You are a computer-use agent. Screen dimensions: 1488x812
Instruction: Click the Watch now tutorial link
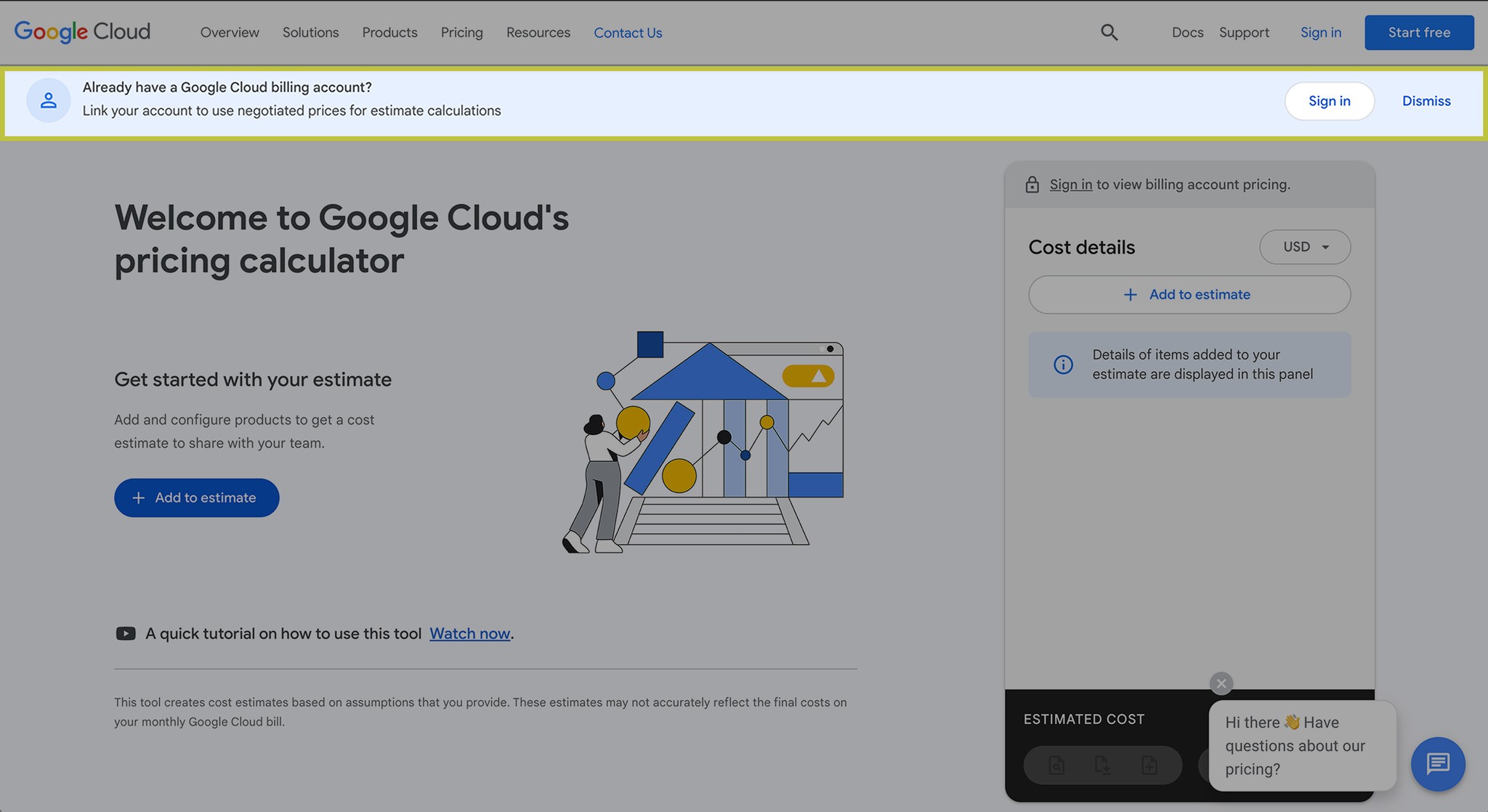pos(469,633)
